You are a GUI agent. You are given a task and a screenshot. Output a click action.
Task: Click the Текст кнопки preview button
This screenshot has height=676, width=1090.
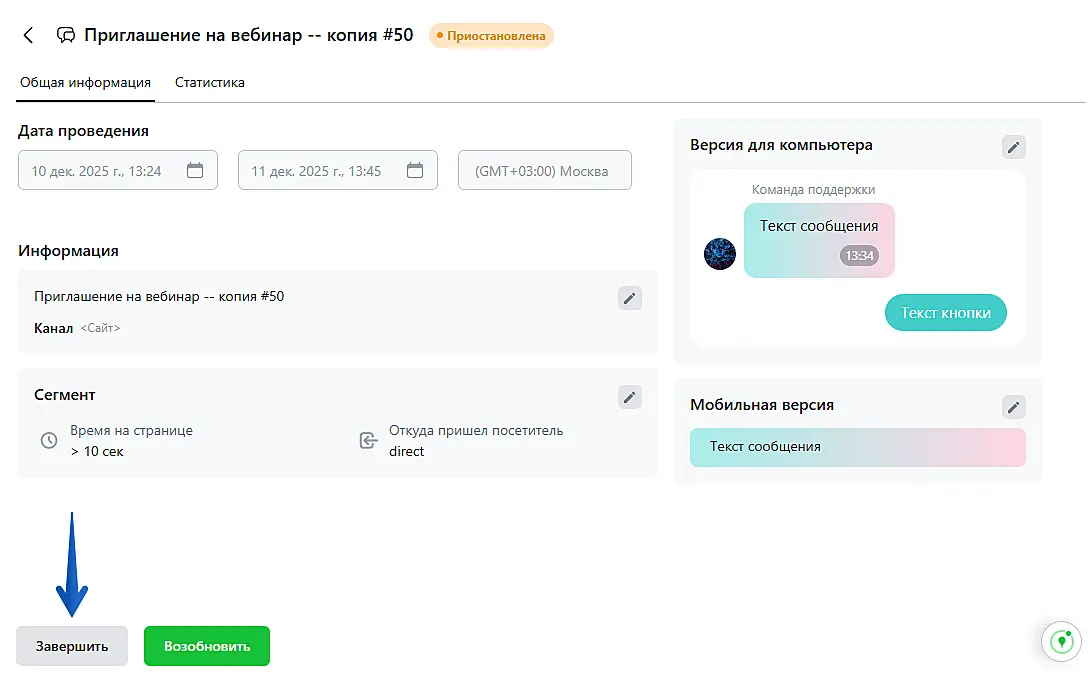(945, 313)
